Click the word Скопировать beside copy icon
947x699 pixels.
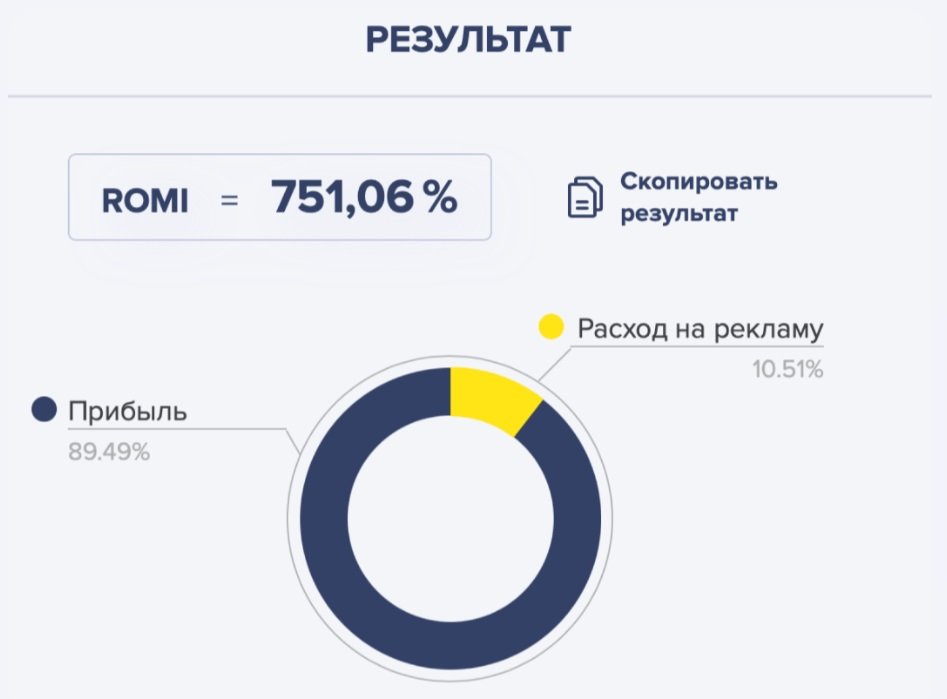point(698,183)
